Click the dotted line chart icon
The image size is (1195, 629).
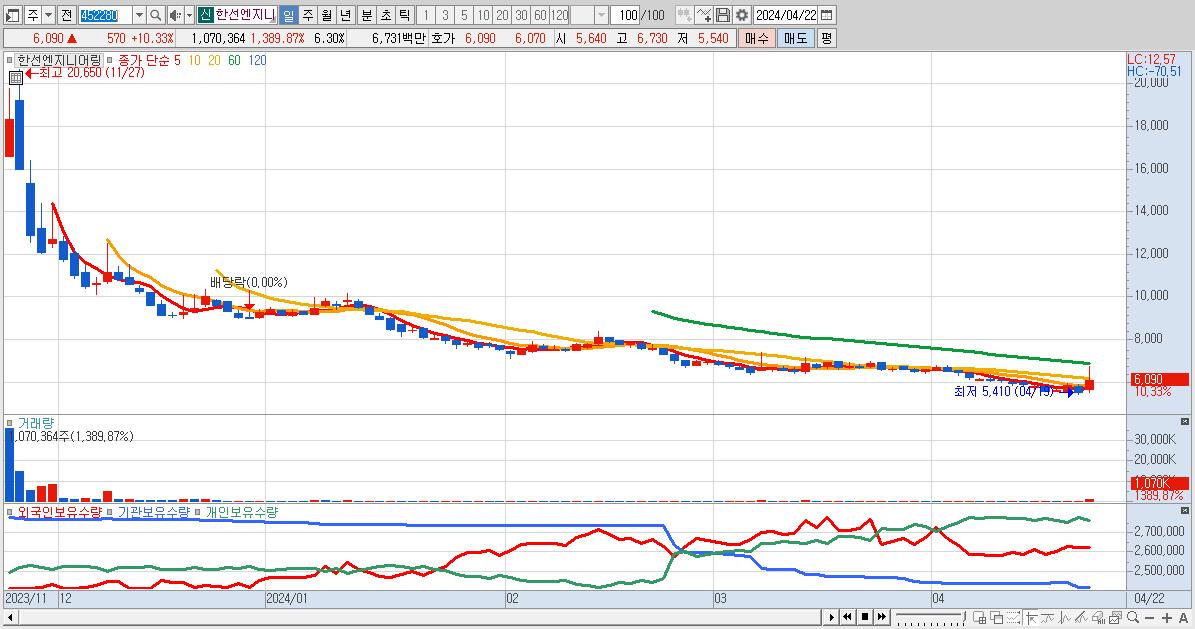[1014, 617]
